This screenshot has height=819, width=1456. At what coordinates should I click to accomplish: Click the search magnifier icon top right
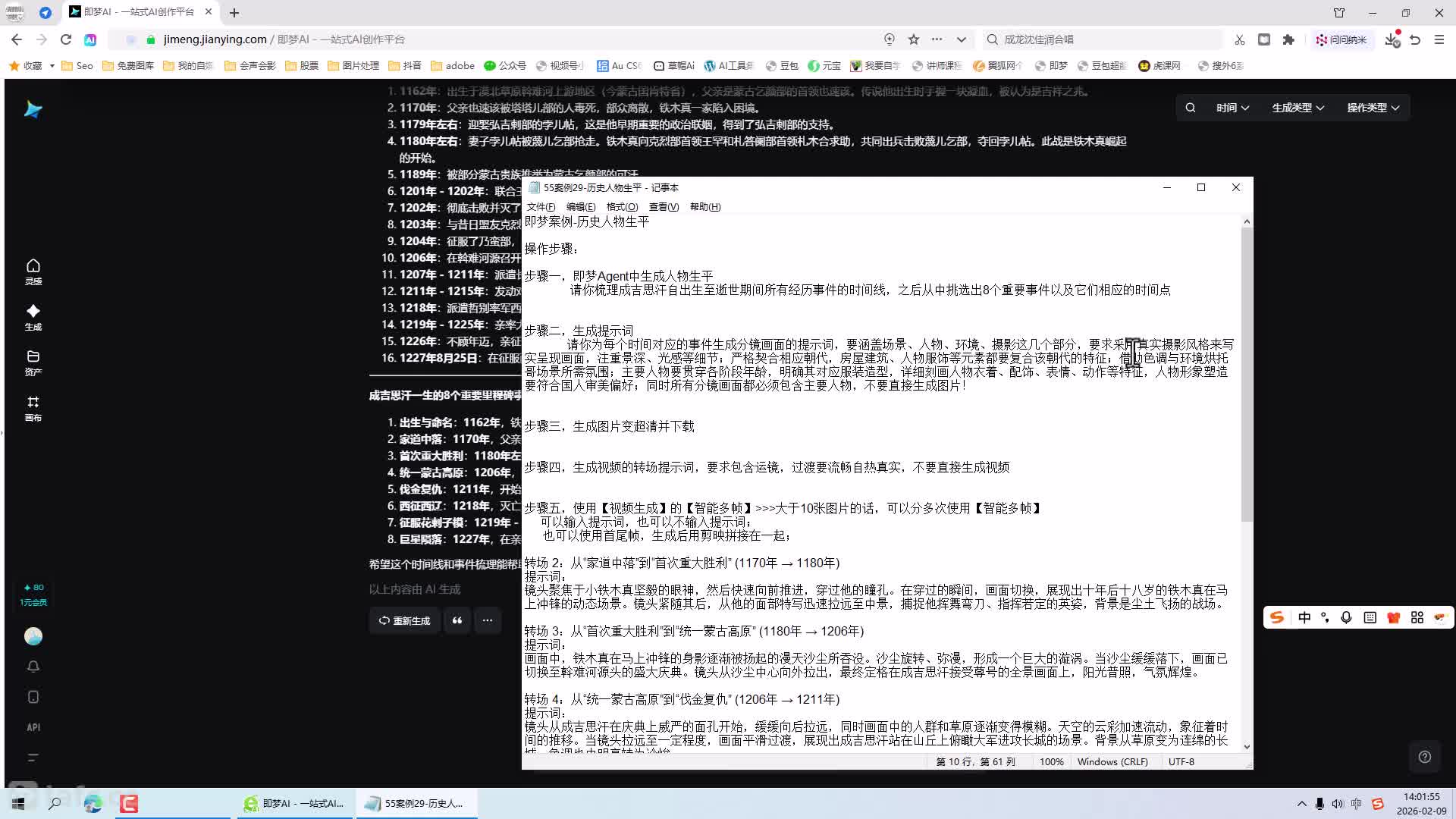(x=1191, y=108)
